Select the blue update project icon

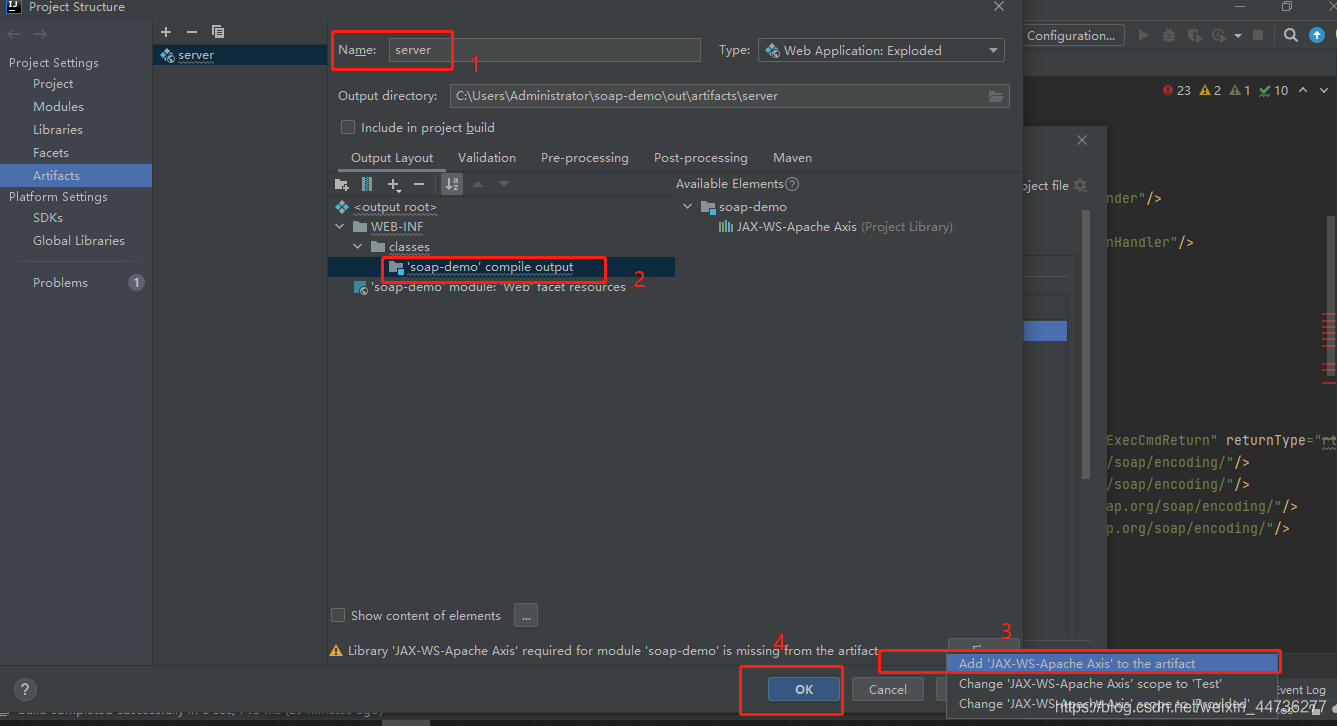click(1317, 35)
